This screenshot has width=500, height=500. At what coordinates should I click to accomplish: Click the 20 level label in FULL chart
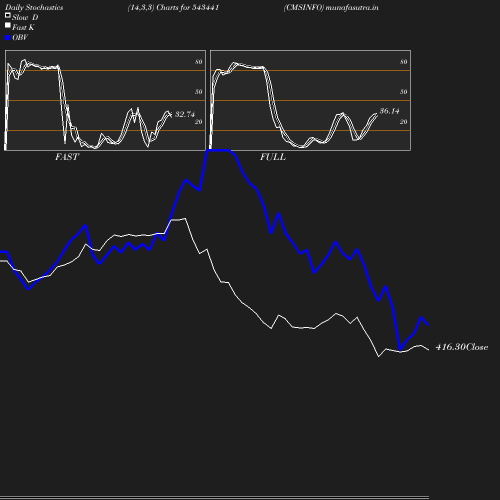tap(404, 122)
